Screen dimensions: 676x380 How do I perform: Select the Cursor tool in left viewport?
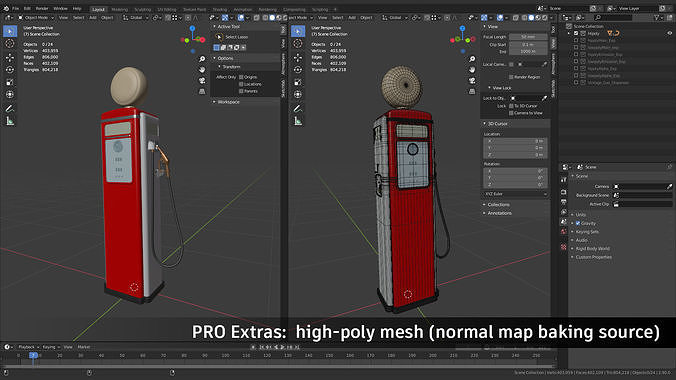click(10, 44)
